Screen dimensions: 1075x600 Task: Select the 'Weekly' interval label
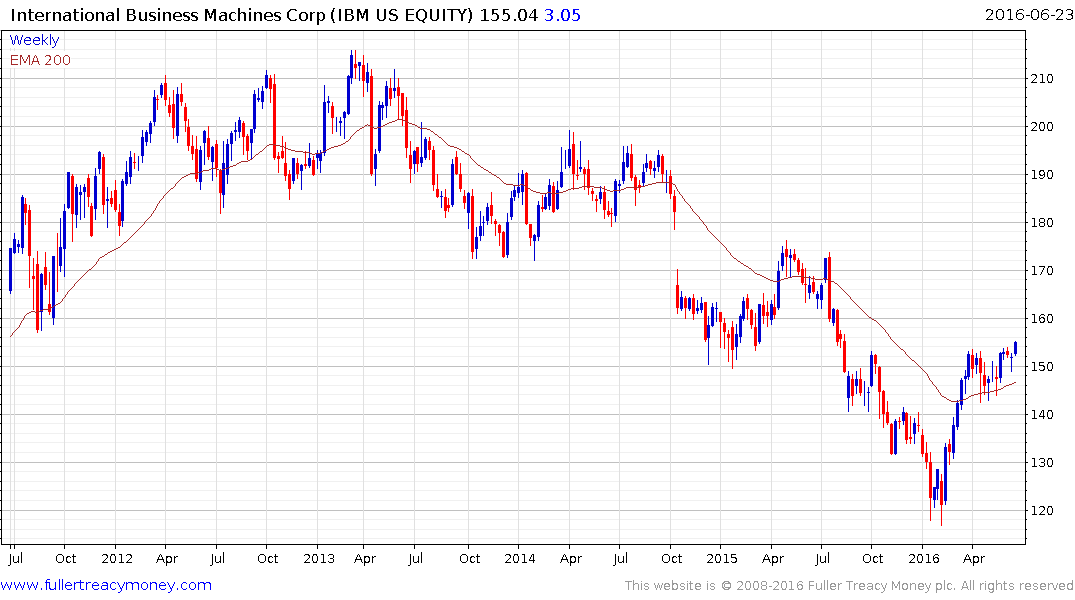pyautogui.click(x=34, y=40)
